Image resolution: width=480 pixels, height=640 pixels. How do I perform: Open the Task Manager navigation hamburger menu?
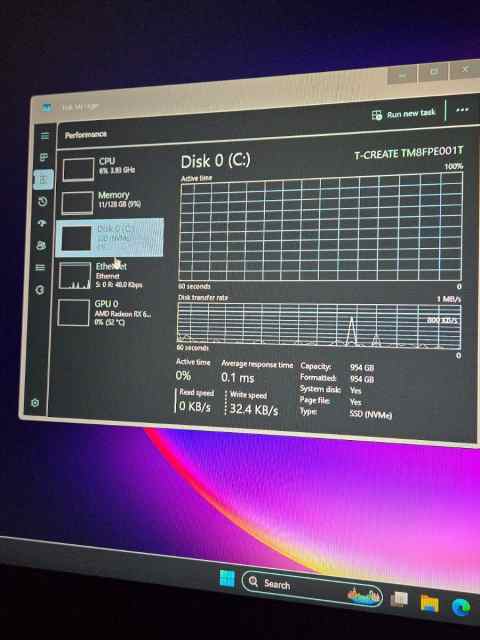(x=44, y=136)
